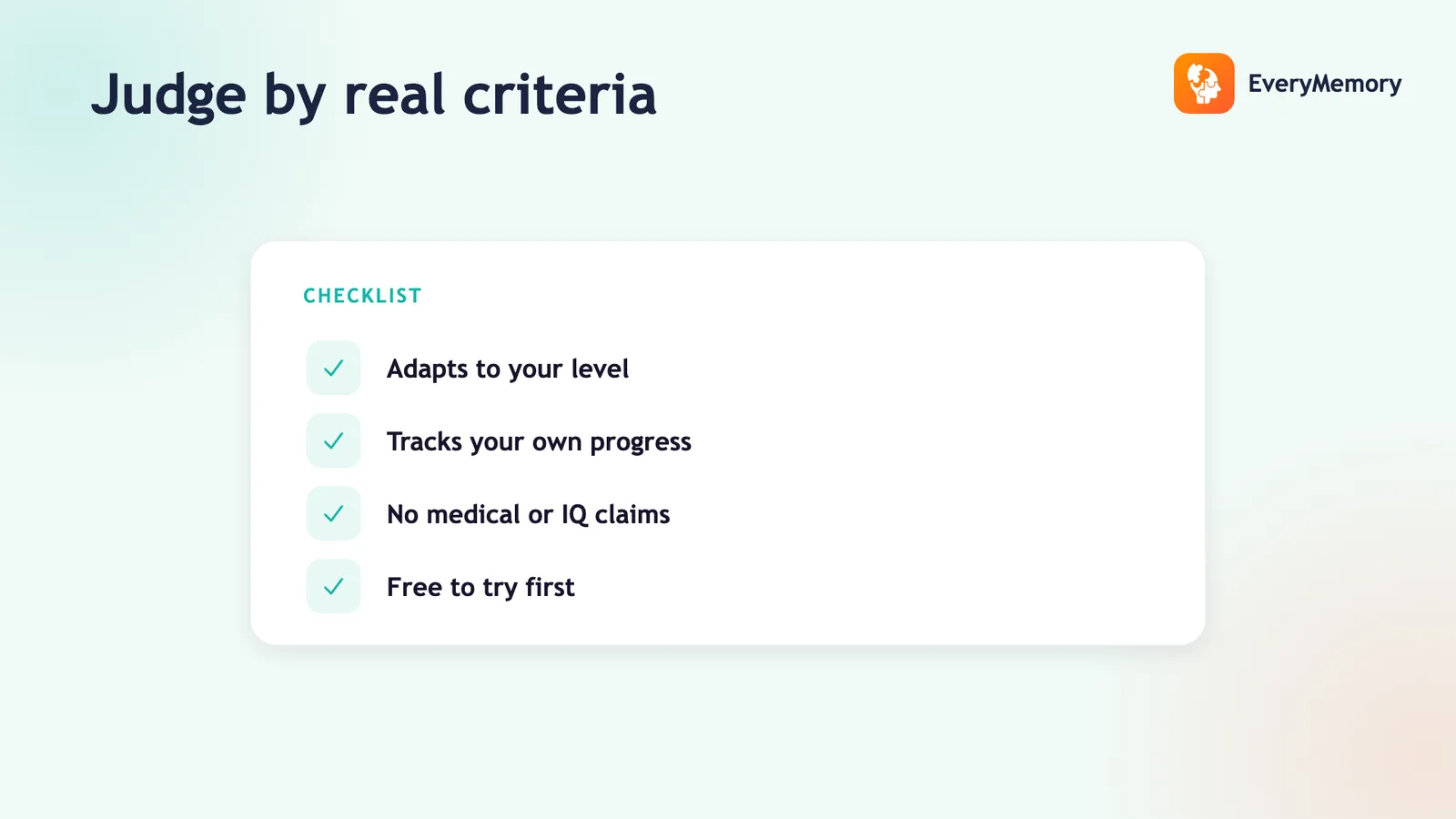This screenshot has height=819, width=1456.
Task: Click the word "criteria" in the title
Action: 560,95
